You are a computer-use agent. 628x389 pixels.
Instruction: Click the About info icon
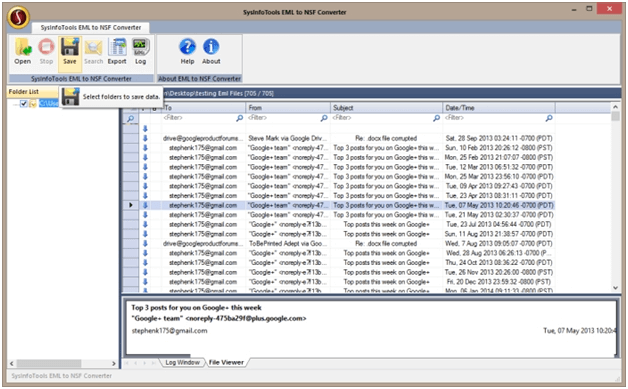tap(211, 50)
